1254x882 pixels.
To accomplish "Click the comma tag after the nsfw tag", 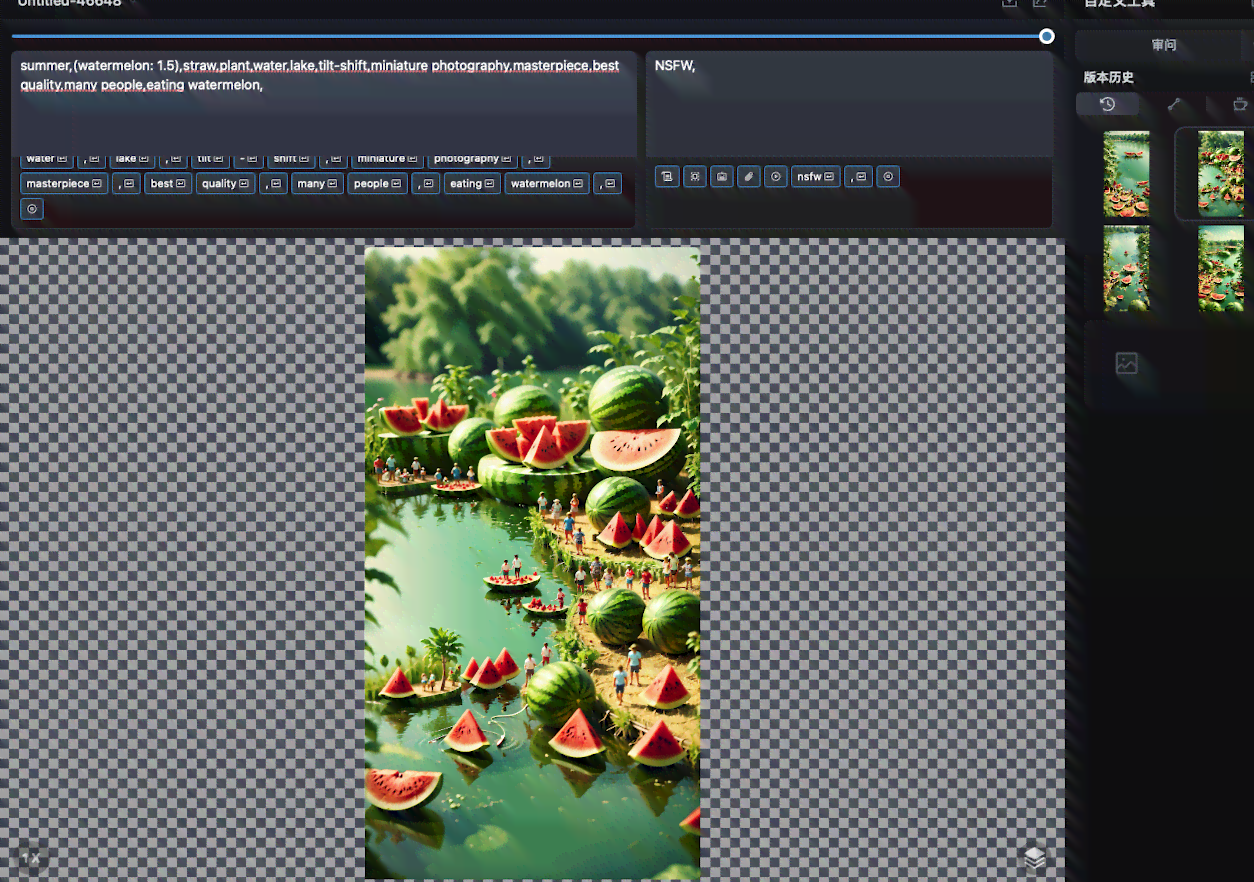I will coord(858,177).
